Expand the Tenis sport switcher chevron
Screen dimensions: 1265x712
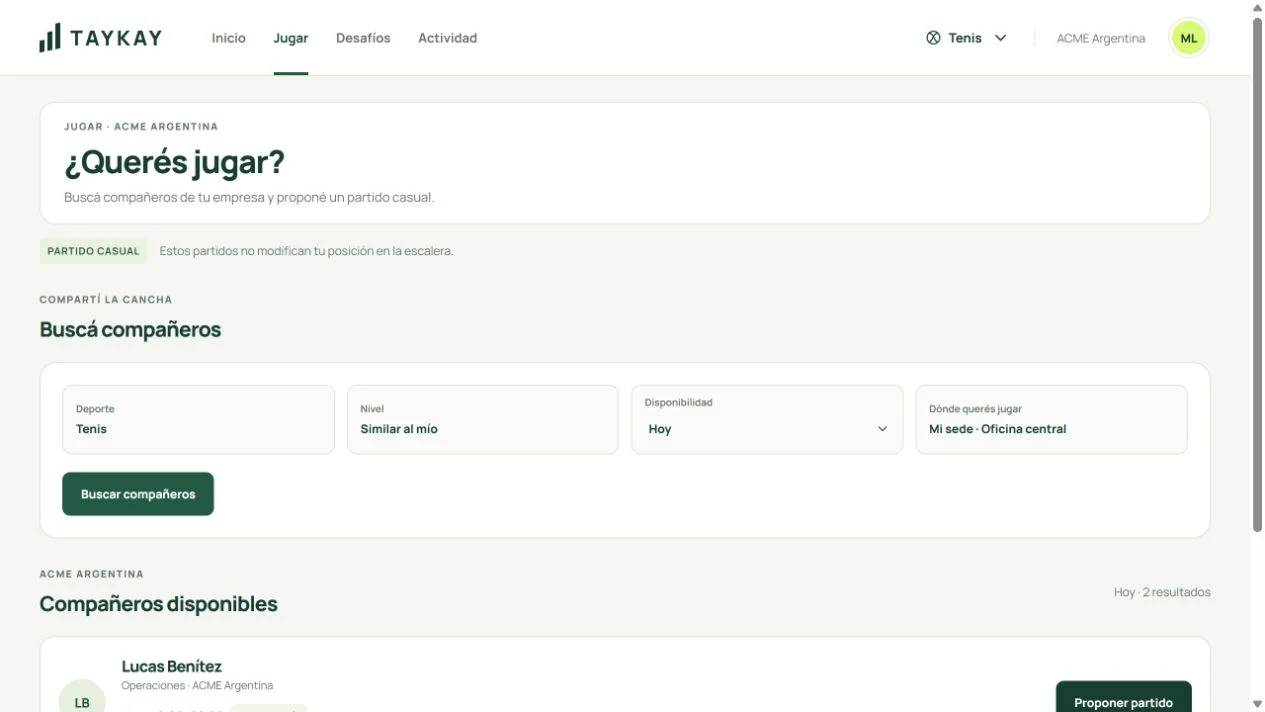pos(1000,38)
